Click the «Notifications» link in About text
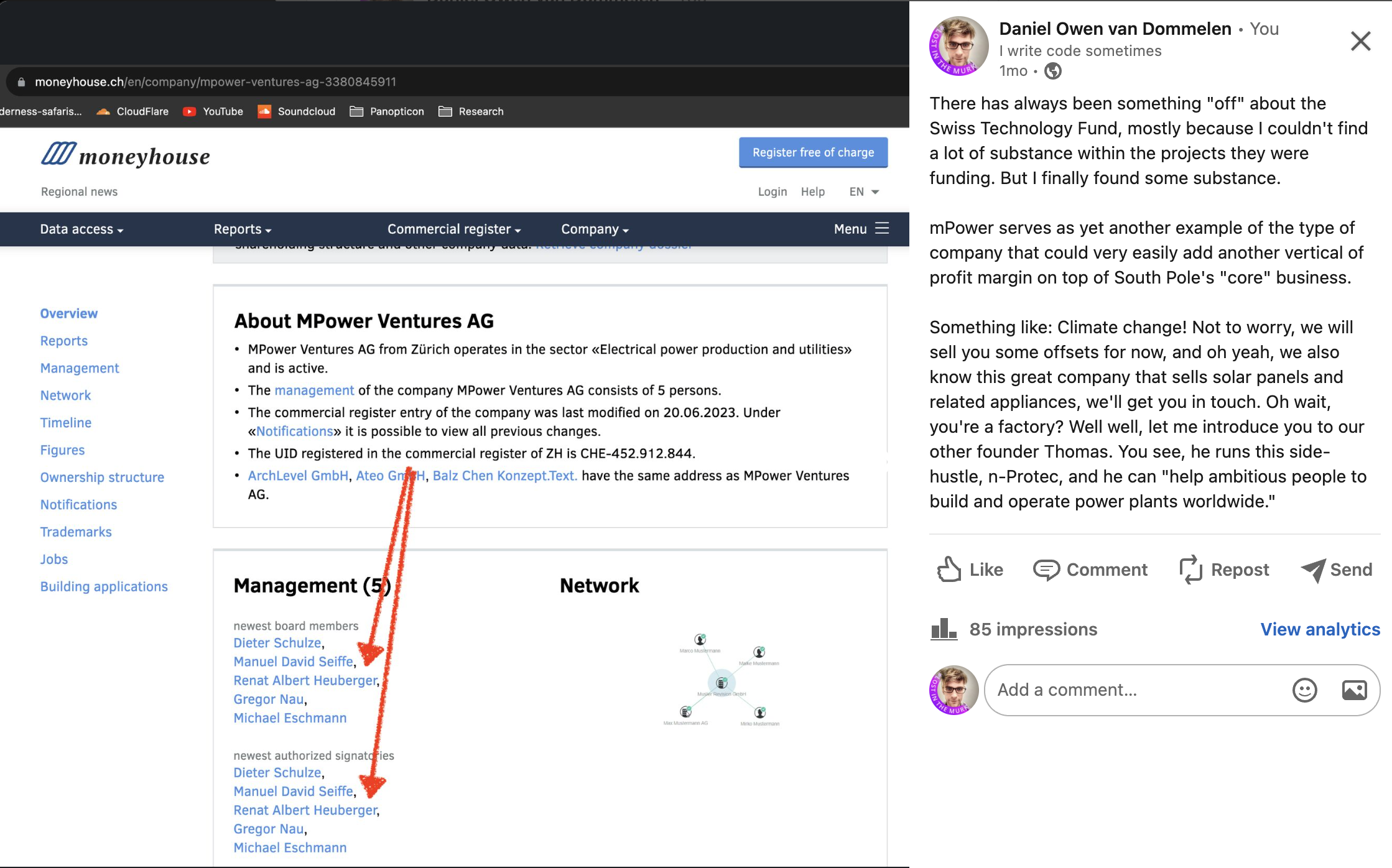Image resolution: width=1392 pixels, height=868 pixels. click(x=295, y=432)
